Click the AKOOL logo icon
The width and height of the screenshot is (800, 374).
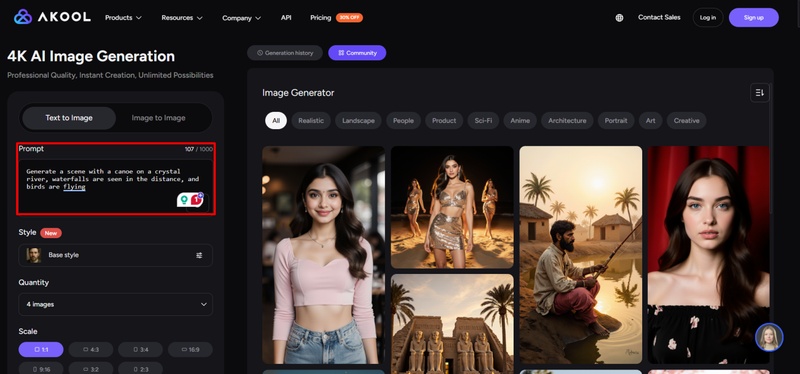point(23,17)
